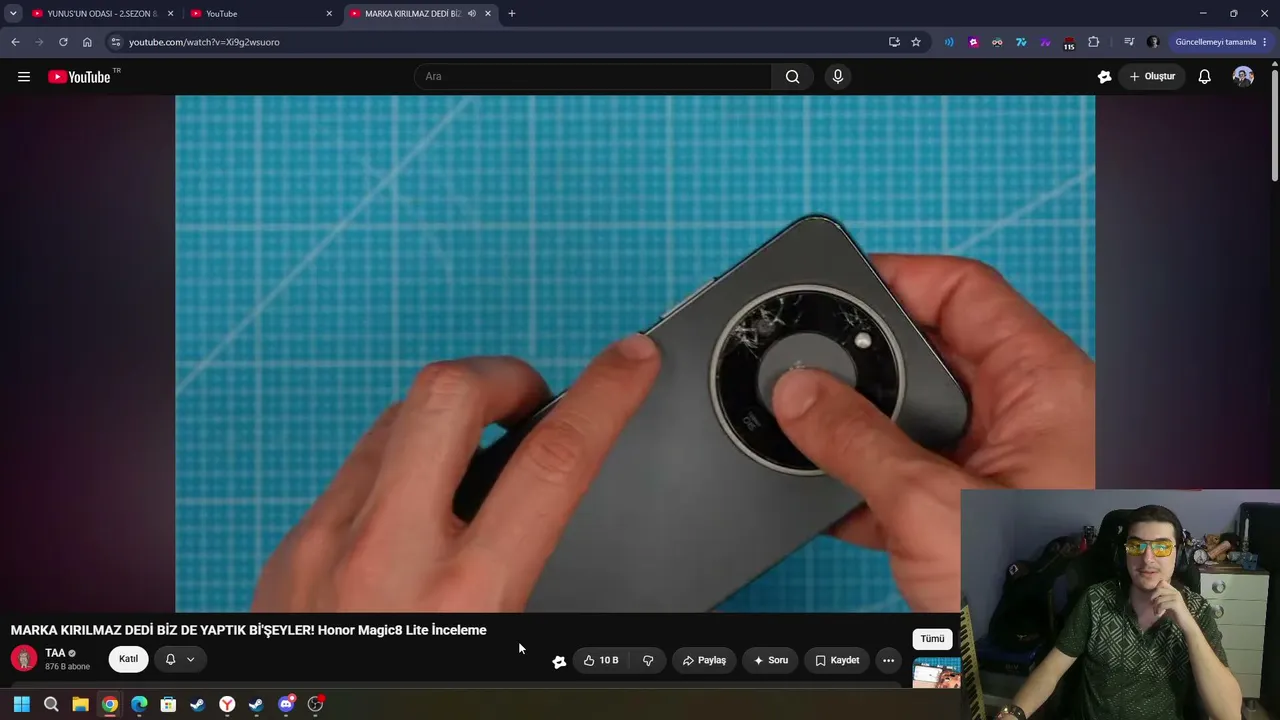Open the 115 calendar extension
This screenshot has height=720, width=1280.
[x=1069, y=43]
